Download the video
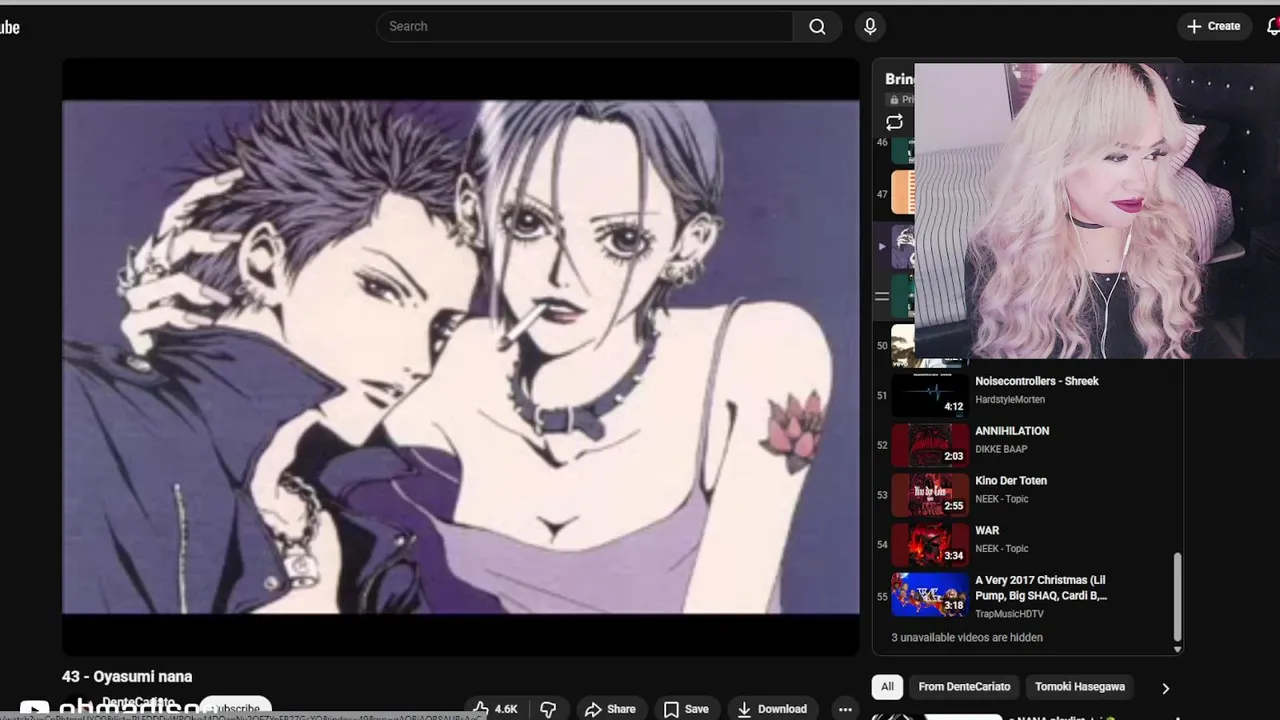This screenshot has height=720, width=1280. (x=772, y=709)
